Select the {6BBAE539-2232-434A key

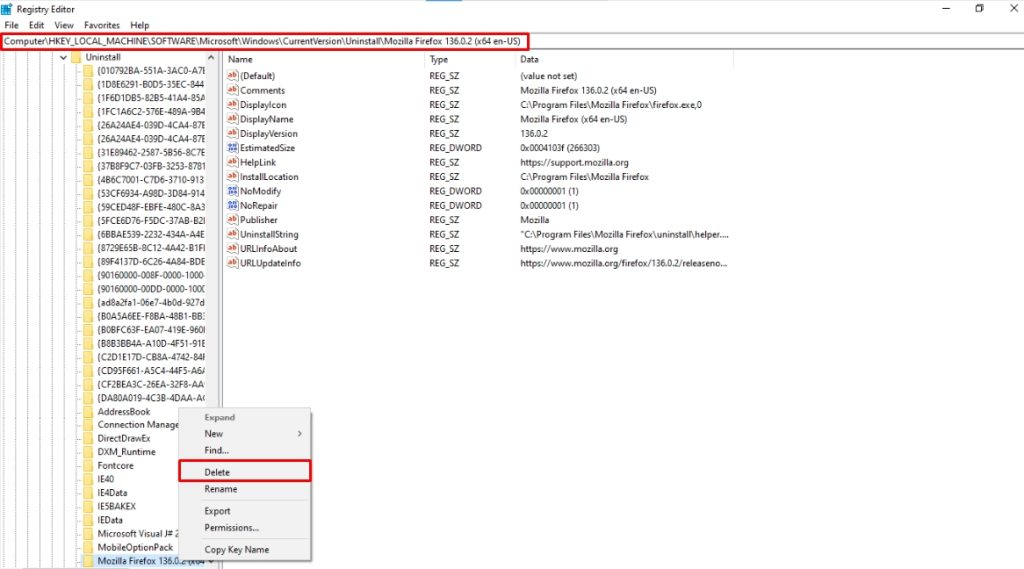point(150,234)
